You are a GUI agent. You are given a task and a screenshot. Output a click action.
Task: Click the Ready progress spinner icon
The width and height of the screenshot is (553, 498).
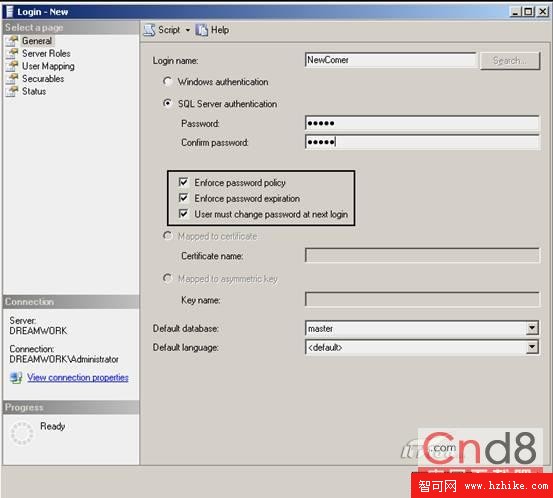pyautogui.click(x=22, y=433)
